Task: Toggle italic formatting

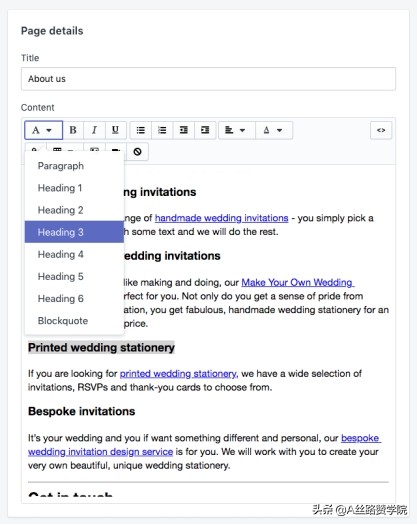Action: tap(94, 130)
